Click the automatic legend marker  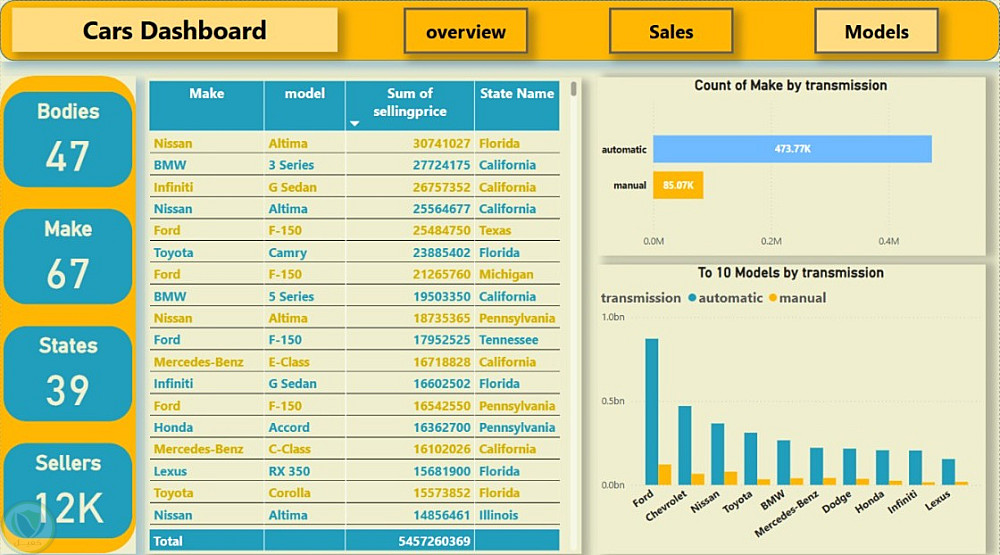coord(692,298)
